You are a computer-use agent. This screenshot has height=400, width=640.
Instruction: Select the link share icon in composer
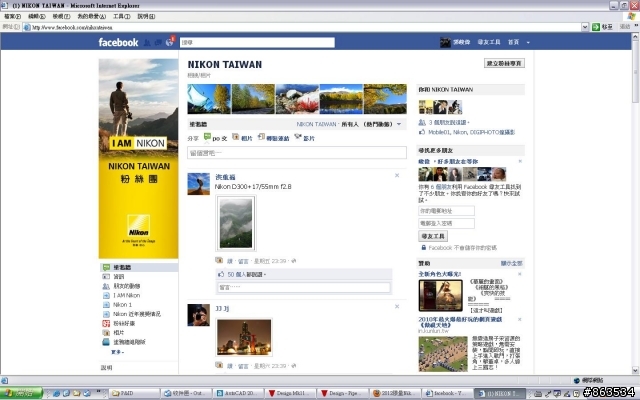point(261,137)
